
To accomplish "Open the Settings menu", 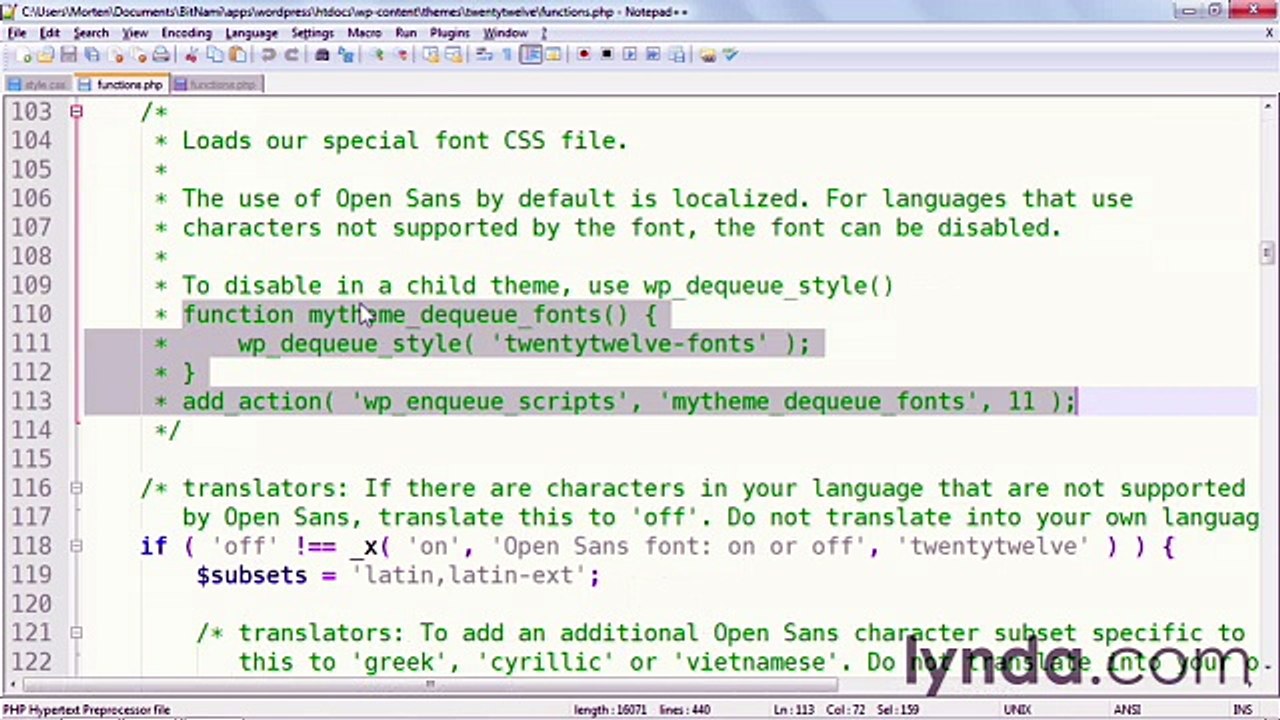I will click(x=312, y=33).
